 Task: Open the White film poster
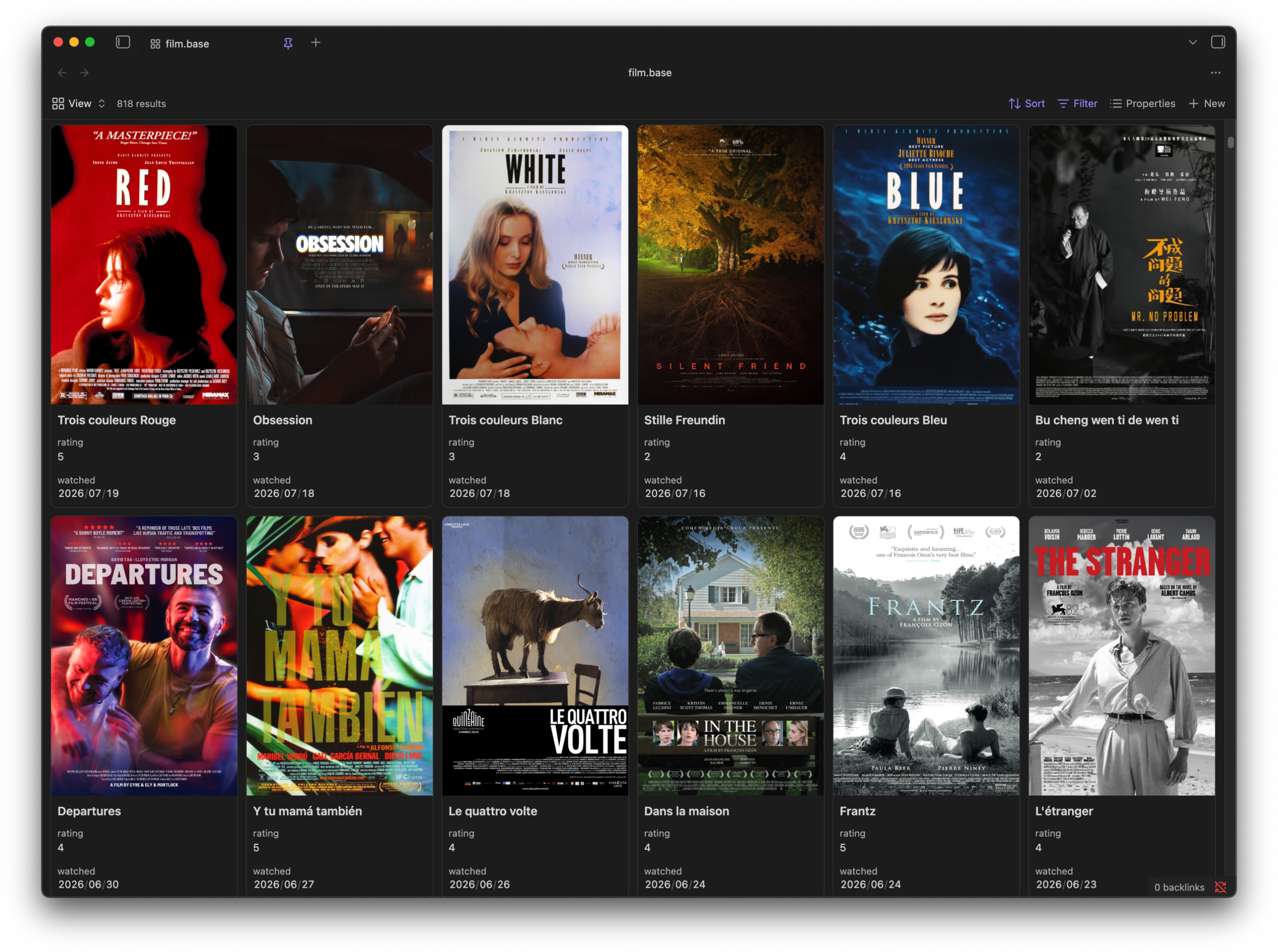pyautogui.click(x=535, y=265)
